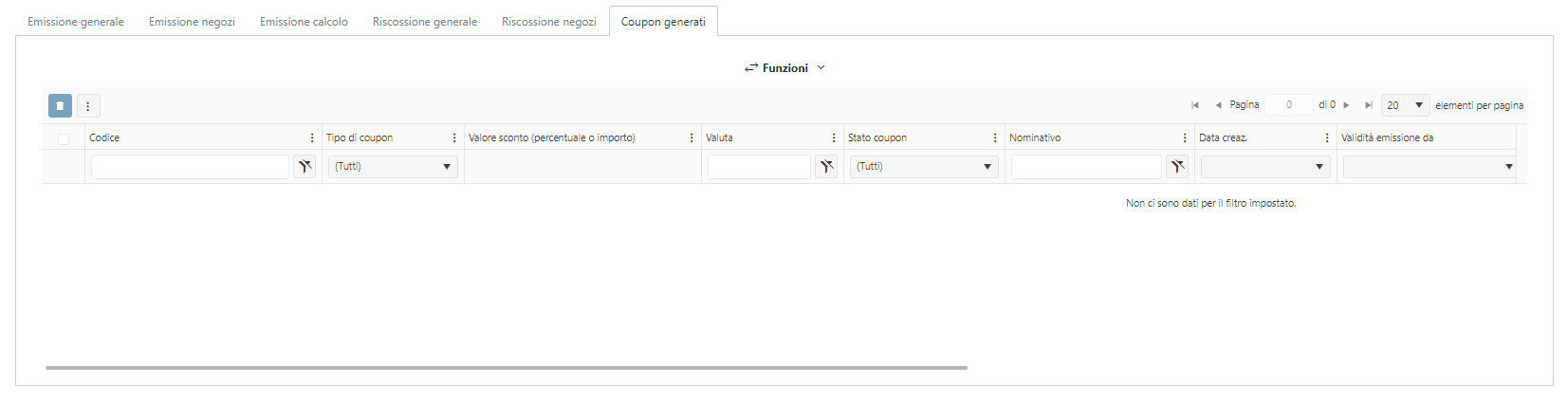1568x402 pixels.
Task: Expand the Tipo di coupon filter dropdown
Action: pyautogui.click(x=447, y=167)
